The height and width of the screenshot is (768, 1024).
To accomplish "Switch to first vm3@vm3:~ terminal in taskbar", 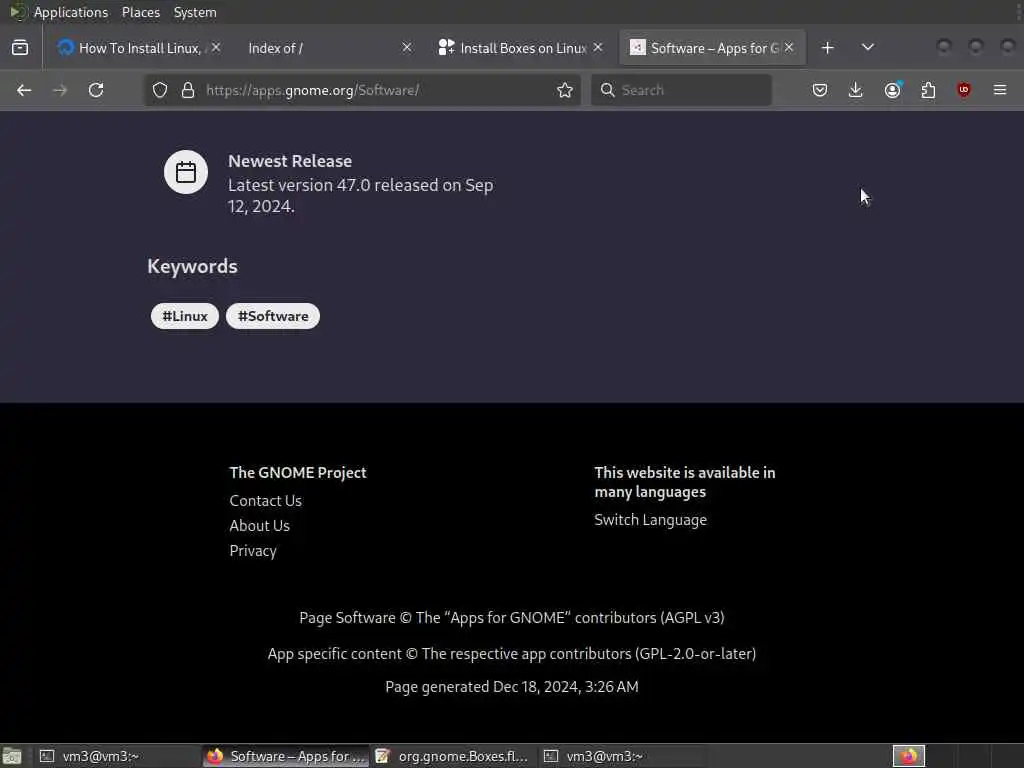I will (x=118, y=756).
